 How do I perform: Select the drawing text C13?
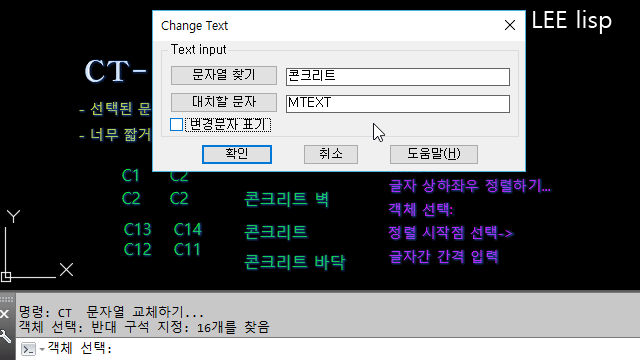(x=138, y=229)
